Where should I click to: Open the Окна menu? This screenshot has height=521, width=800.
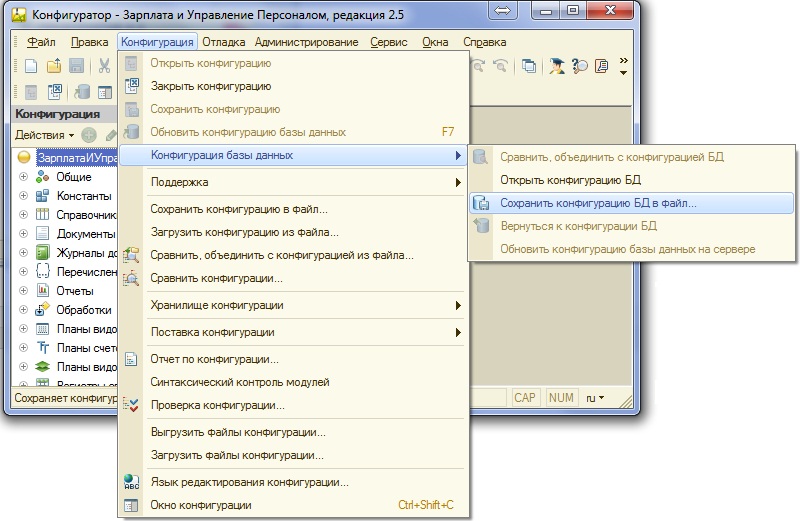click(x=435, y=42)
